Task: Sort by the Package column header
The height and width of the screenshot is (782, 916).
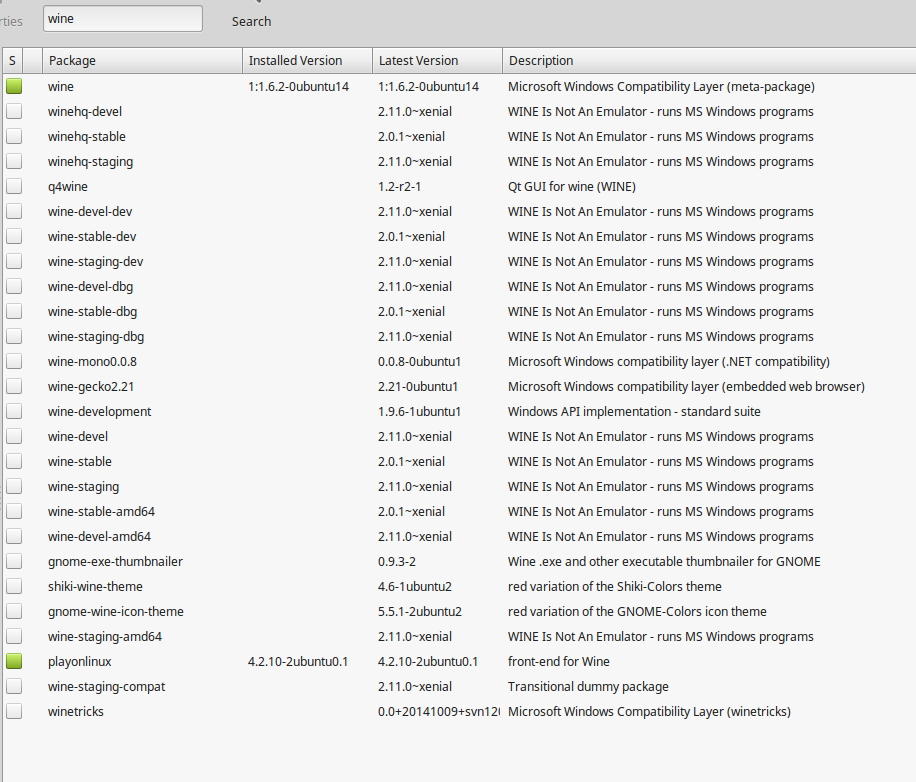Action: pos(143,61)
